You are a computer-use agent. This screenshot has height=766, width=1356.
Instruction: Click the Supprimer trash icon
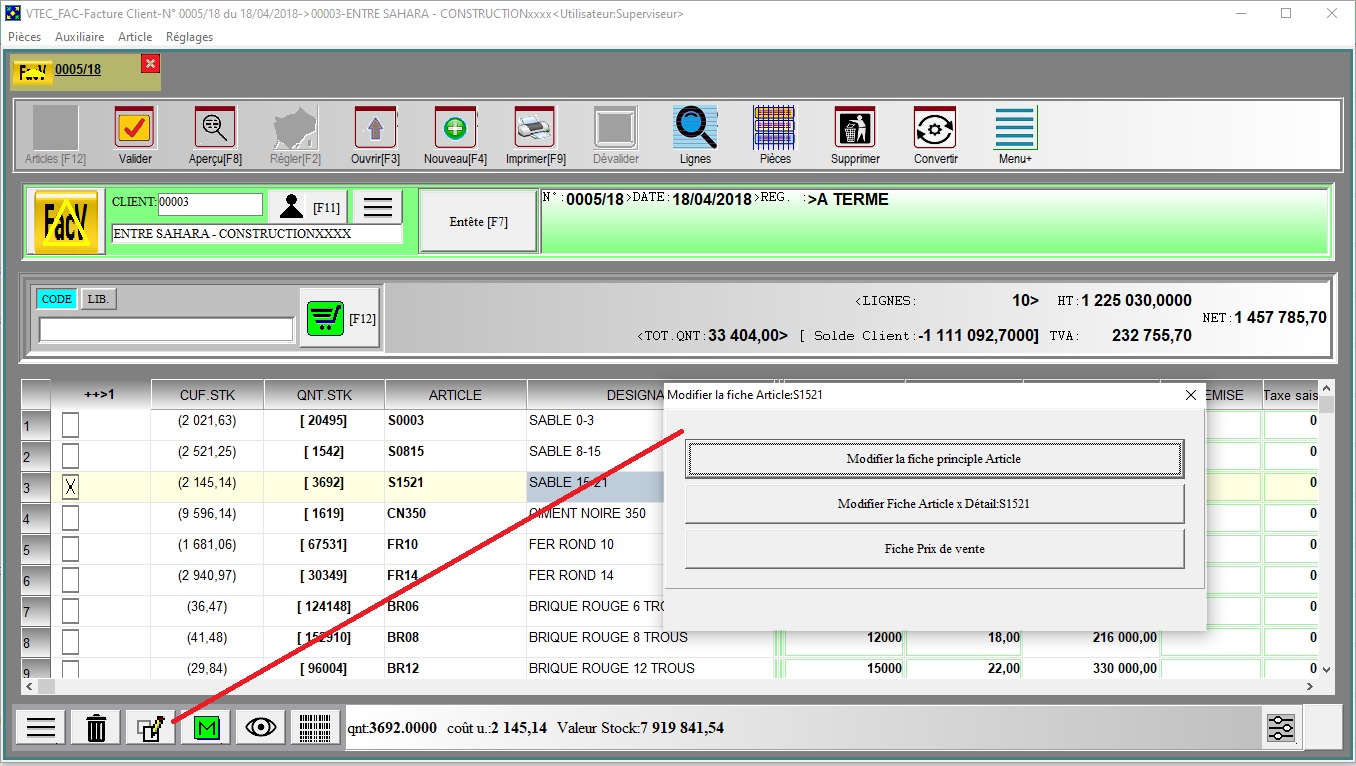855,128
